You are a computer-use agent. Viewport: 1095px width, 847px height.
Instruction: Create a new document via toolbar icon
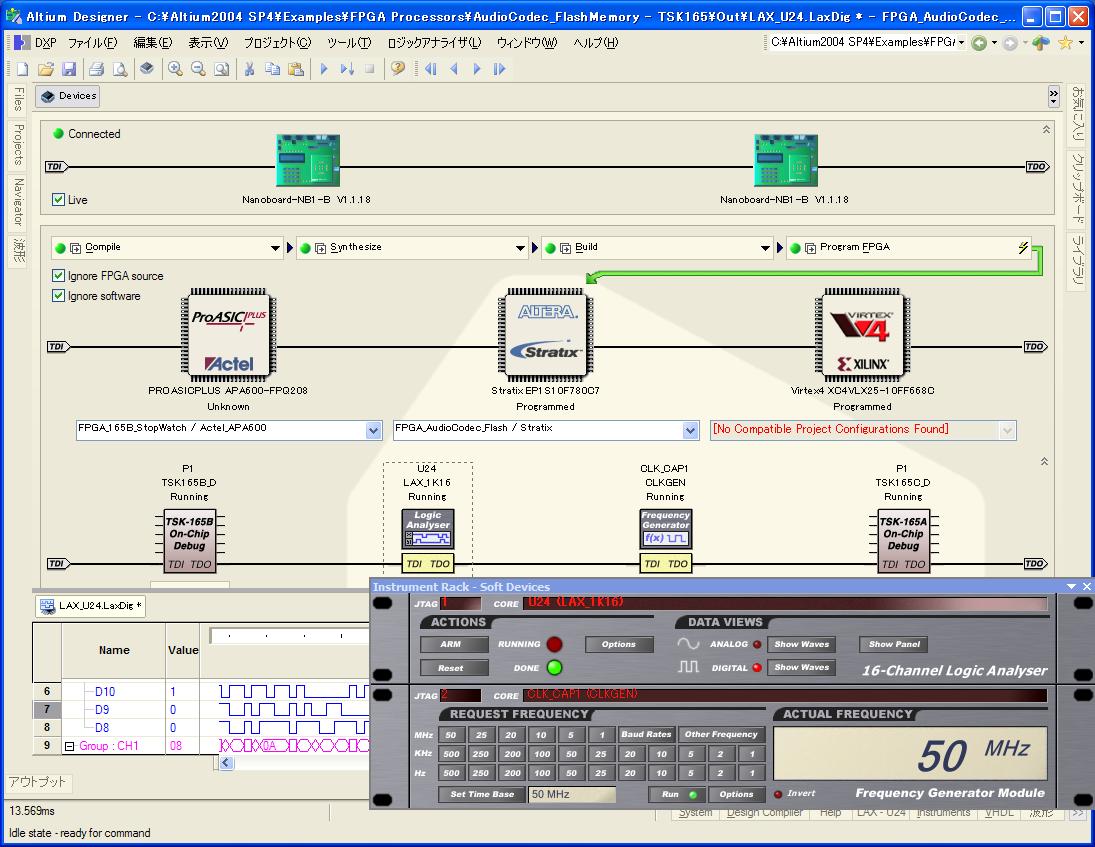coord(22,68)
